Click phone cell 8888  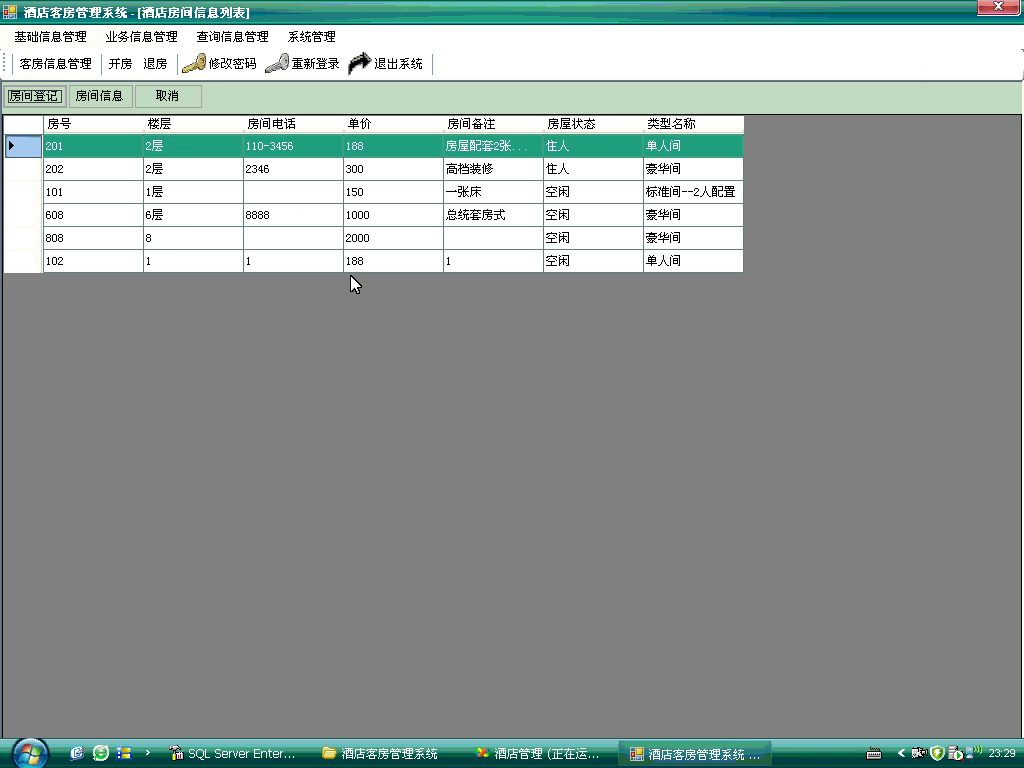pos(293,215)
